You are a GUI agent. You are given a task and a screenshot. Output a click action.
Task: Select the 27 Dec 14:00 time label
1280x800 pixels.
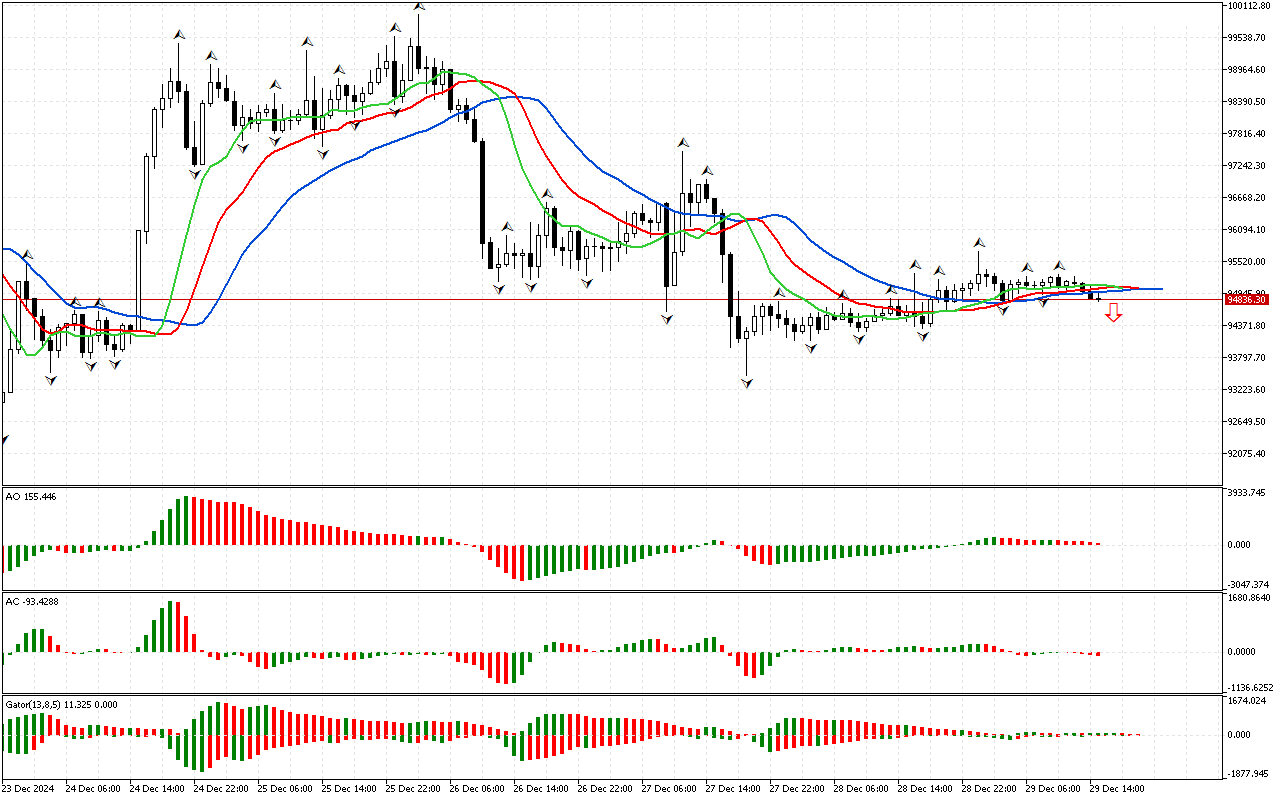733,789
